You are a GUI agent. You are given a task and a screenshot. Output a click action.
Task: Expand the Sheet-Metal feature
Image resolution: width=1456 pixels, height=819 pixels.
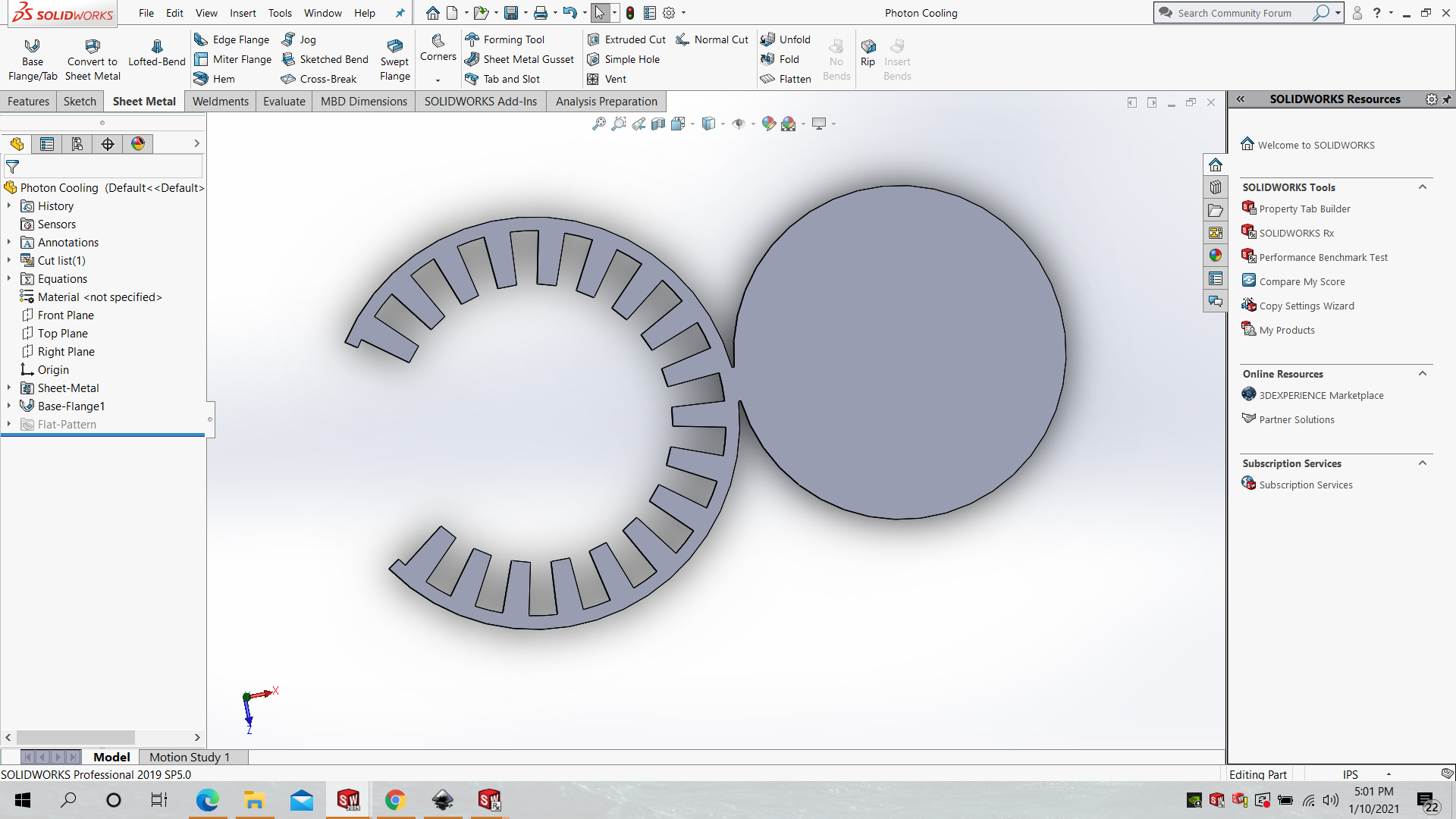click(9, 388)
